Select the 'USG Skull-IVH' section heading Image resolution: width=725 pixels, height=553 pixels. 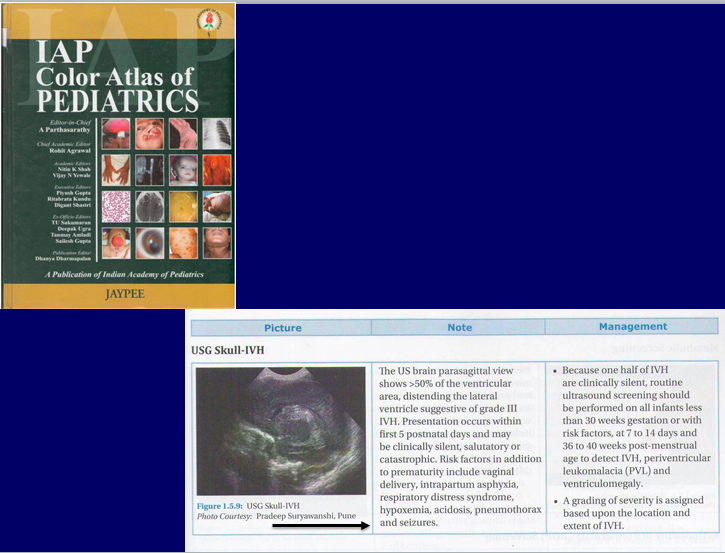tap(228, 350)
